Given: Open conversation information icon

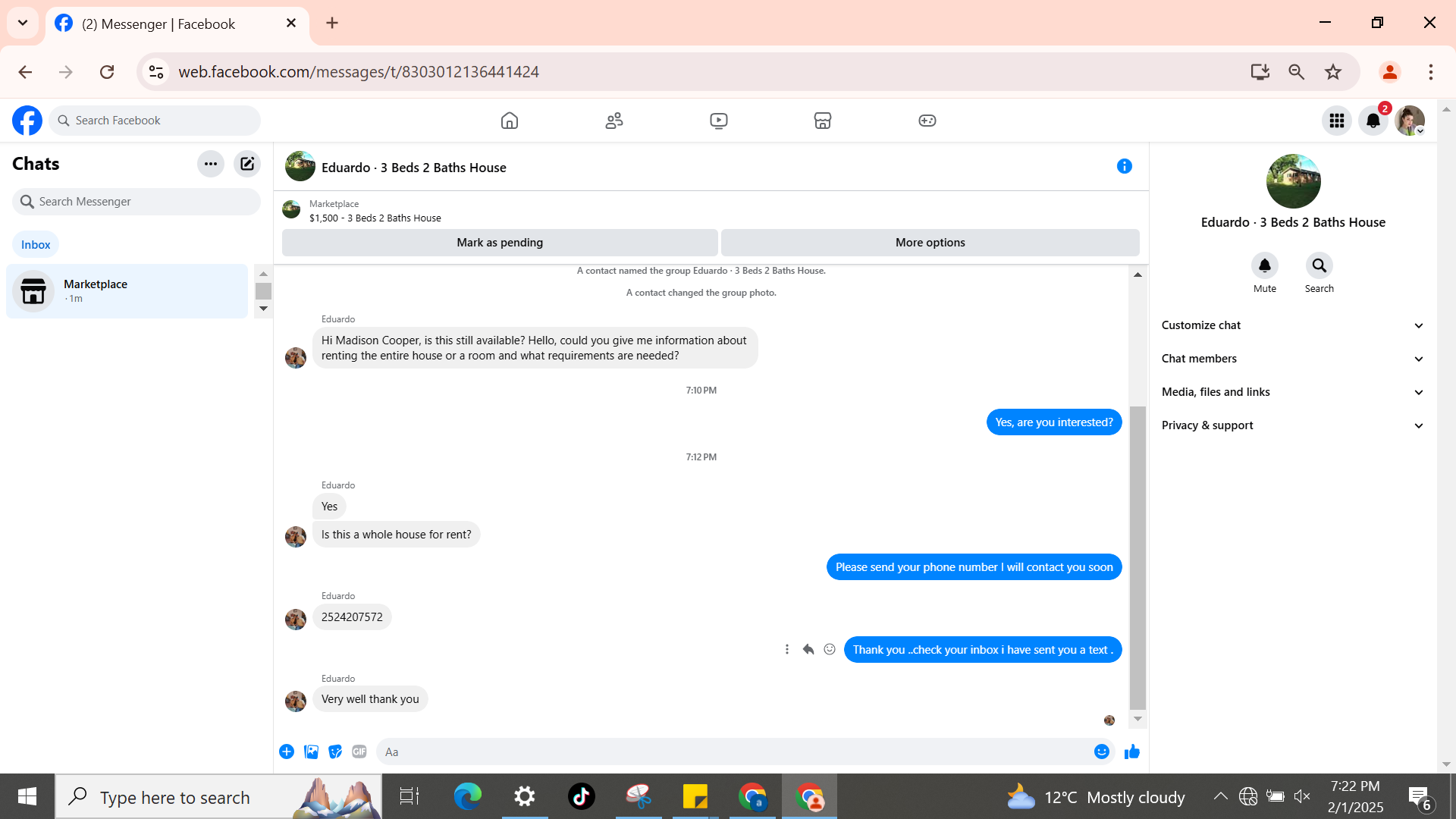Looking at the screenshot, I should pyautogui.click(x=1124, y=166).
